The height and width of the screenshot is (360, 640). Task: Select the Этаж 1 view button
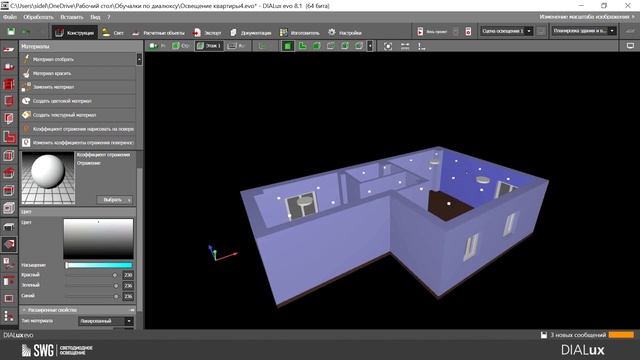[x=209, y=46]
